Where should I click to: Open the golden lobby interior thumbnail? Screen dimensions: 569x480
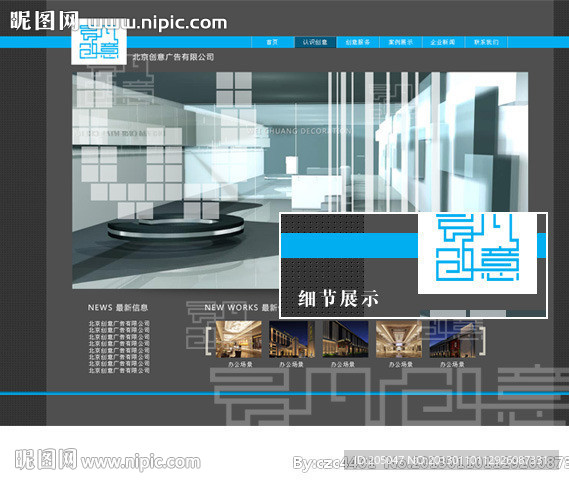pyautogui.click(x=238, y=339)
